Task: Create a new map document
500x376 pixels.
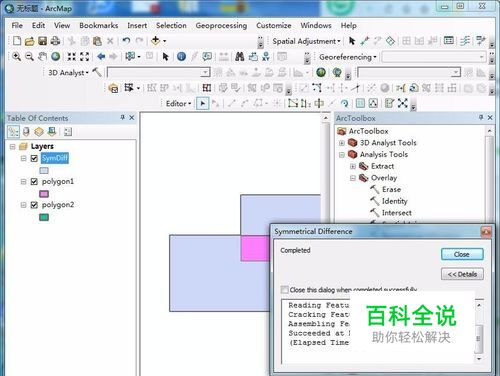Action: tap(17, 41)
